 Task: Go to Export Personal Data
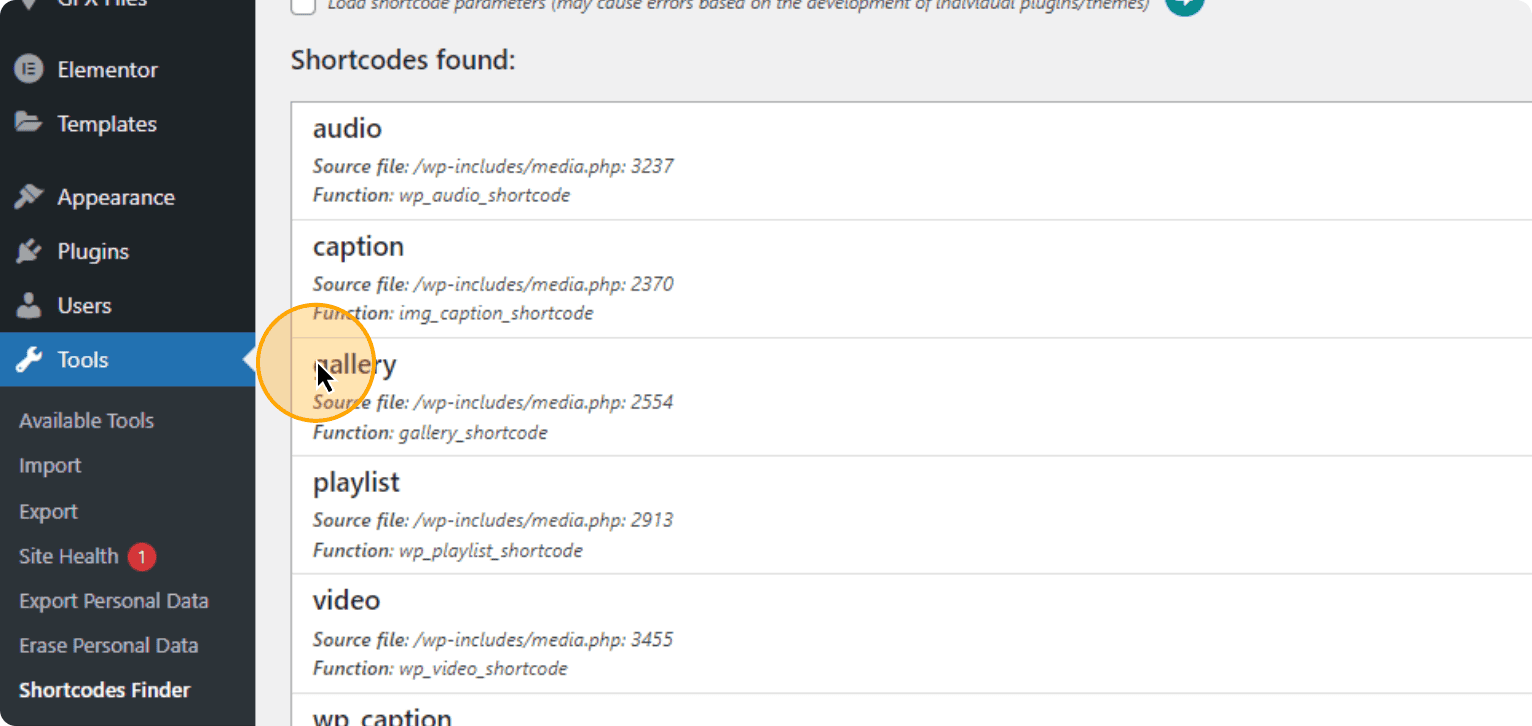pos(114,601)
